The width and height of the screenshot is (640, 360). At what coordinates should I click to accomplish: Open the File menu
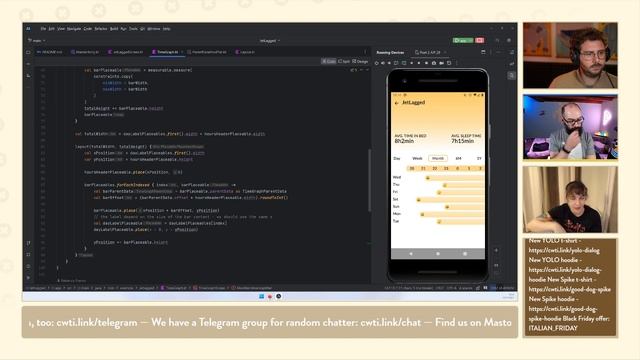(x=43, y=29)
